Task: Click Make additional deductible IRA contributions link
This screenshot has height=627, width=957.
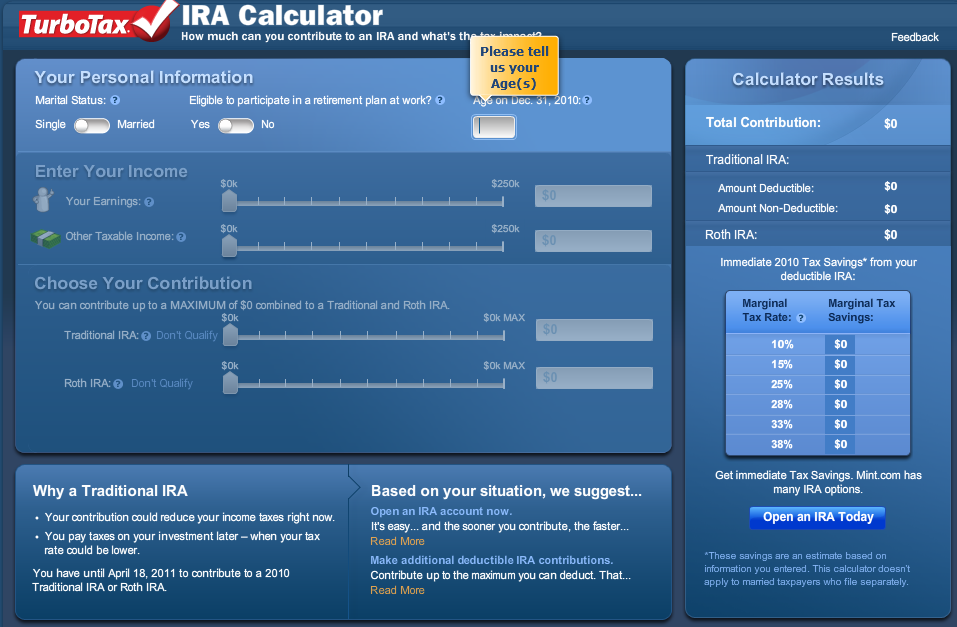Action: [x=491, y=560]
